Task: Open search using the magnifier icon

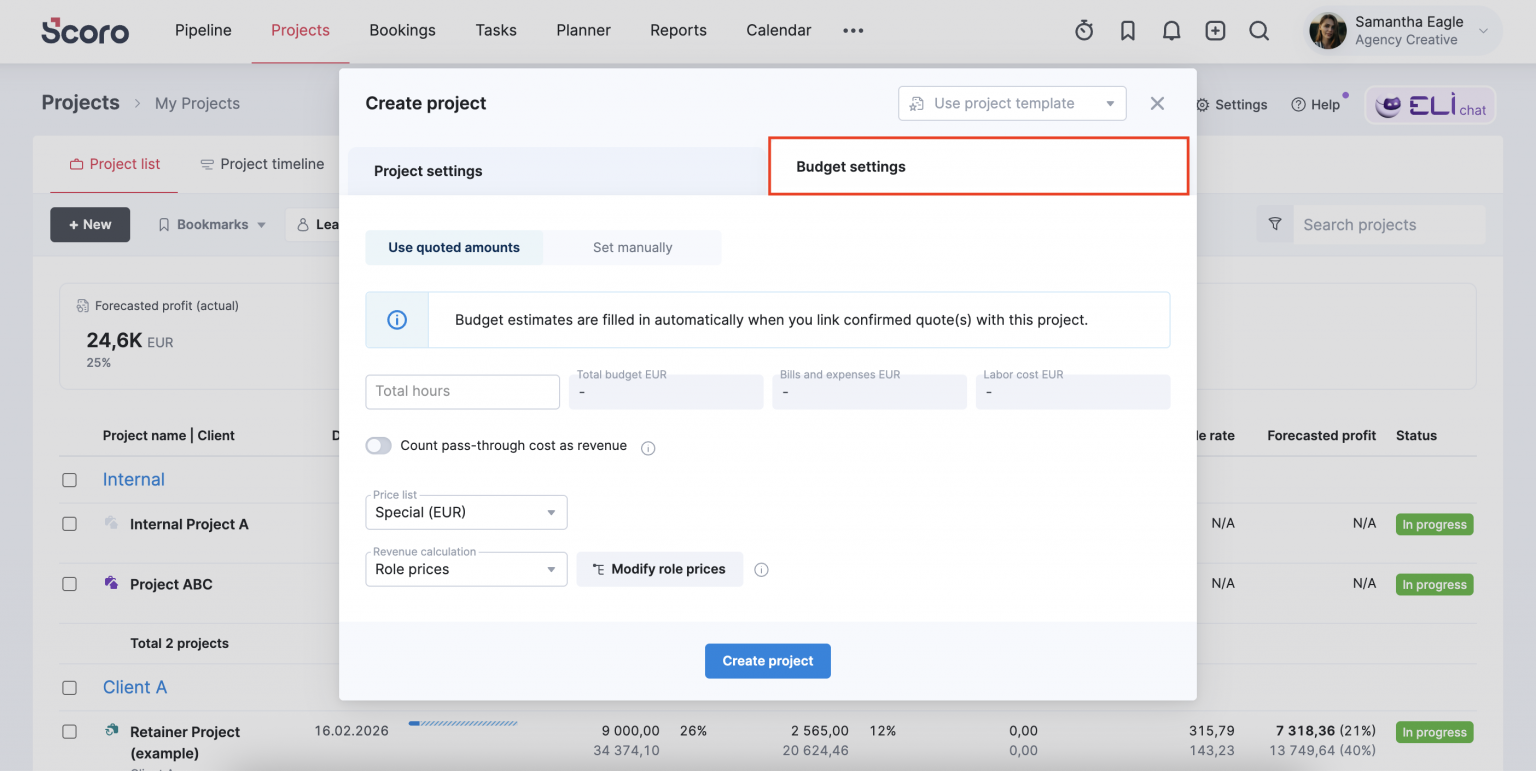Action: [x=1259, y=30]
